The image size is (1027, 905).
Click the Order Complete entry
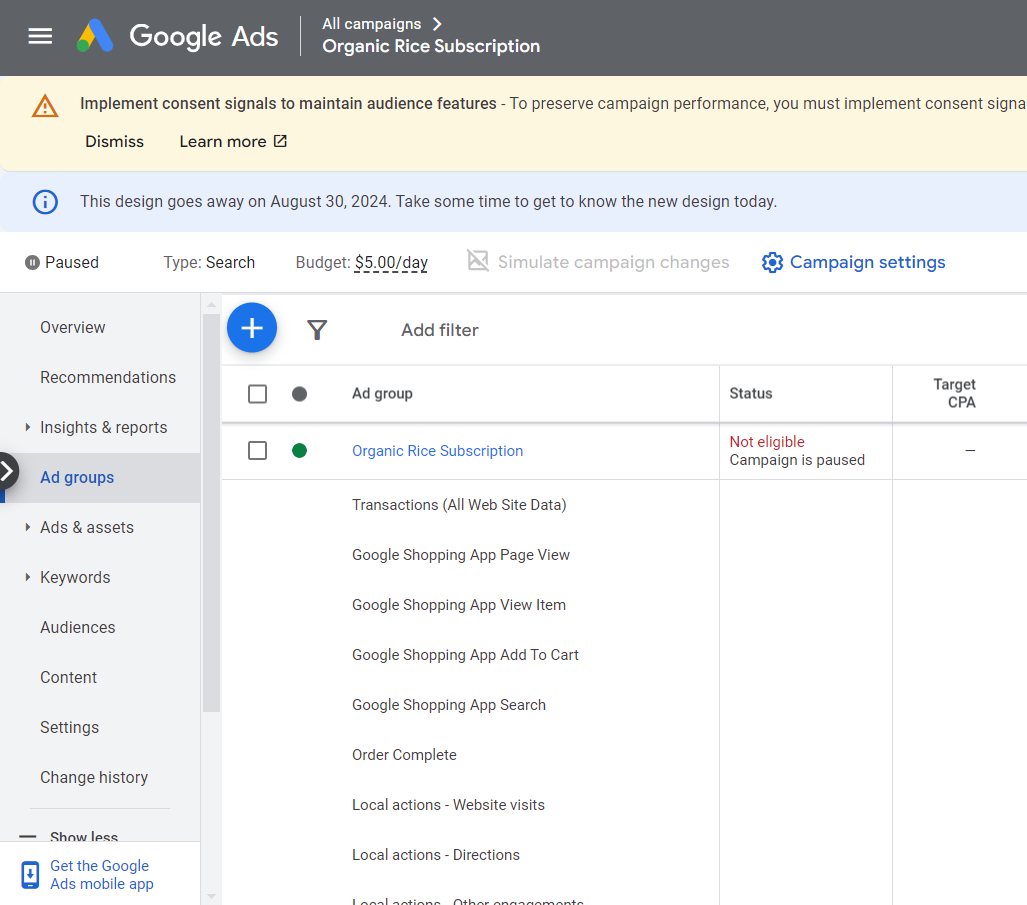(404, 755)
